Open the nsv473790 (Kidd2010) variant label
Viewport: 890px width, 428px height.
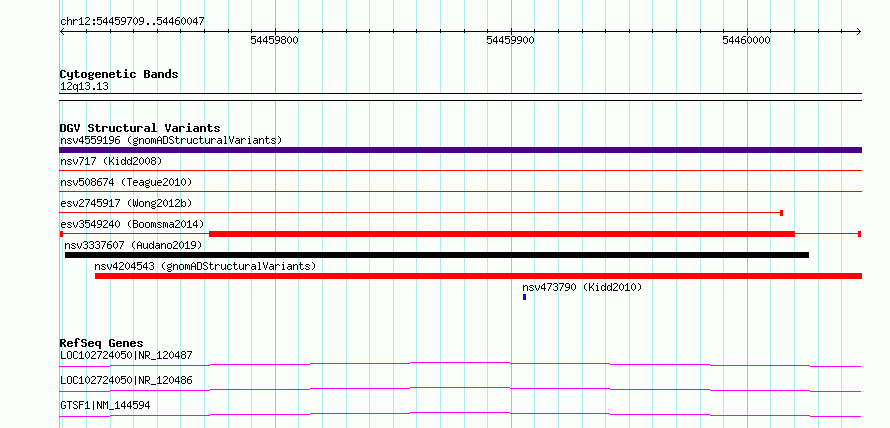click(582, 287)
